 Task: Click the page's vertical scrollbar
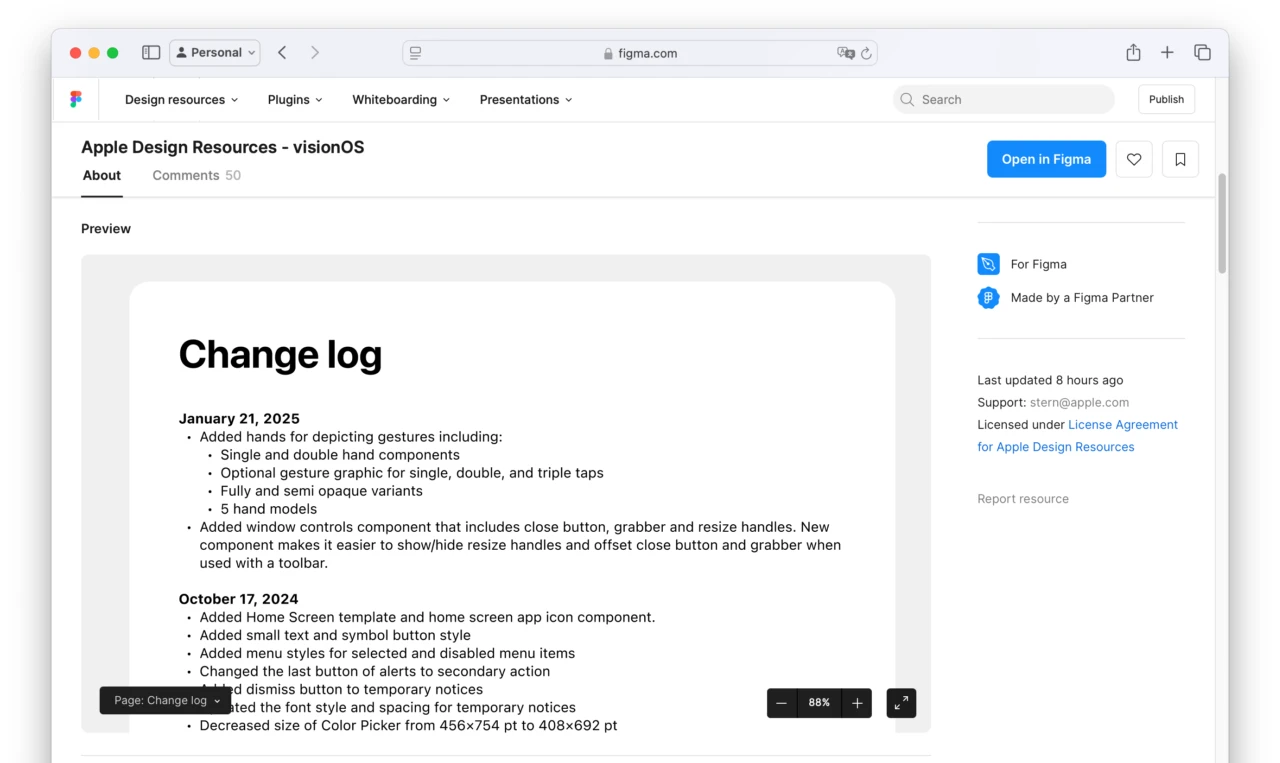coord(1222,223)
